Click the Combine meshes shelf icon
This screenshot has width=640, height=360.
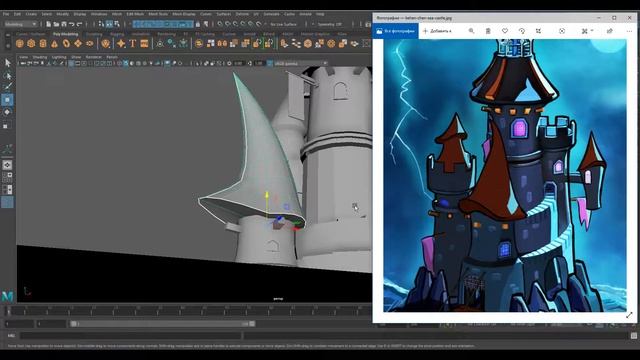[199, 44]
